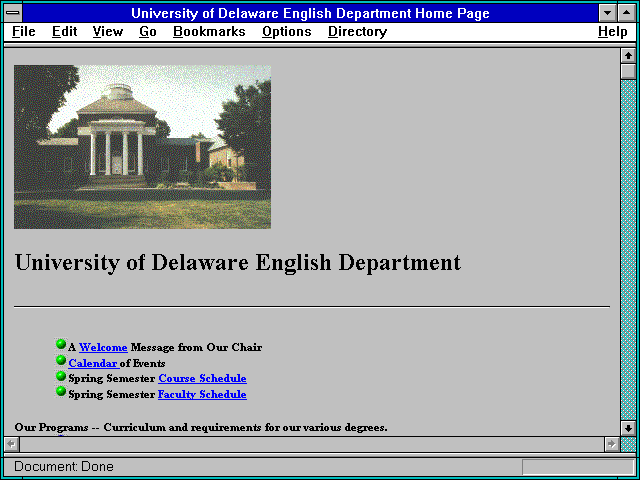Click the vertical scrollbar up arrow
The image size is (640, 480).
tap(628, 56)
